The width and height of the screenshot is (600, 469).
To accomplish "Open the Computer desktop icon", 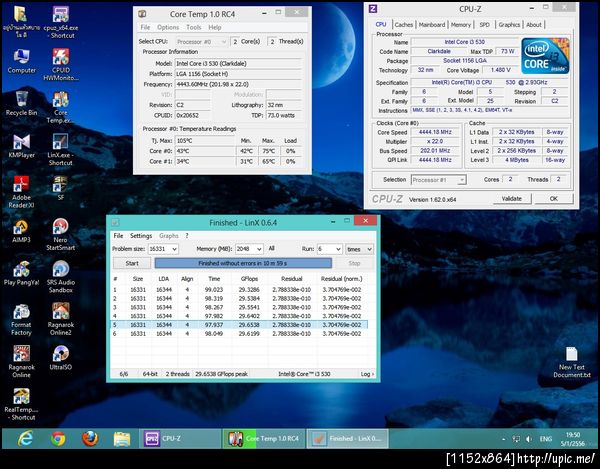I will point(21,61).
